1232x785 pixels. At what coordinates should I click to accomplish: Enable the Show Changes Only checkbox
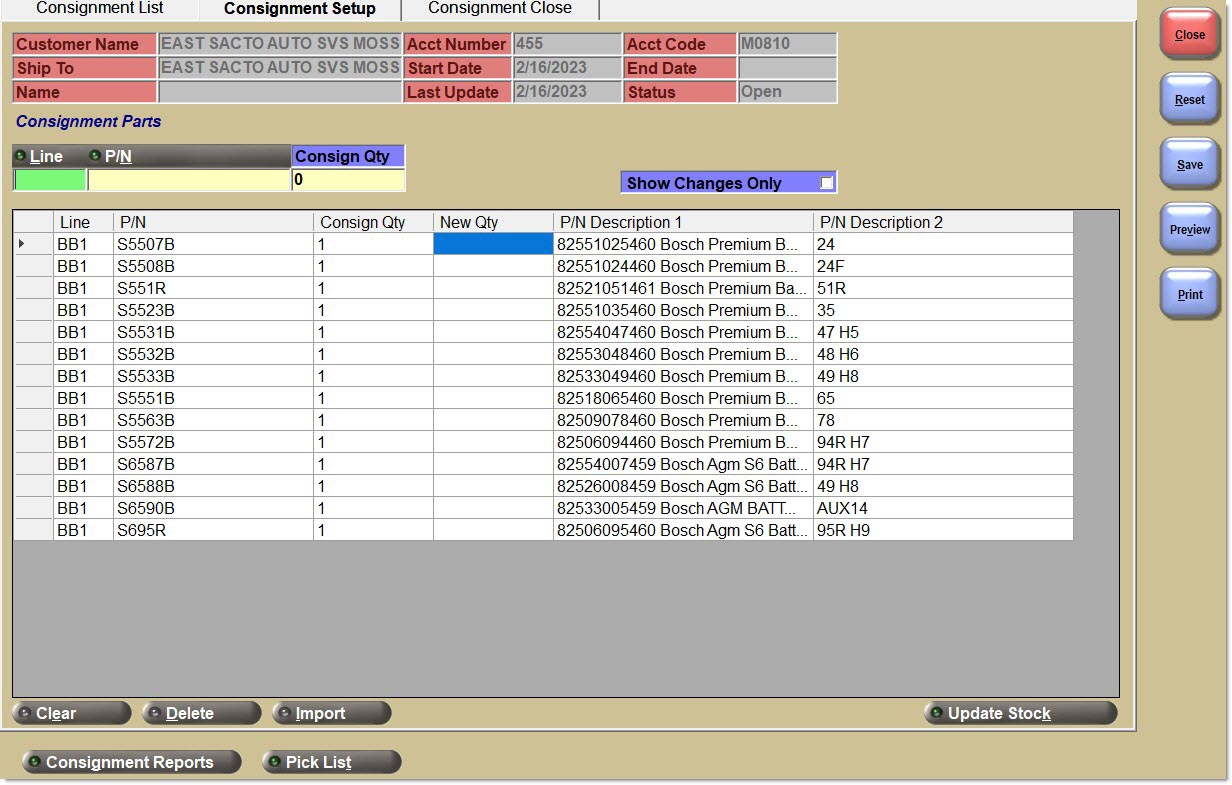click(x=826, y=183)
